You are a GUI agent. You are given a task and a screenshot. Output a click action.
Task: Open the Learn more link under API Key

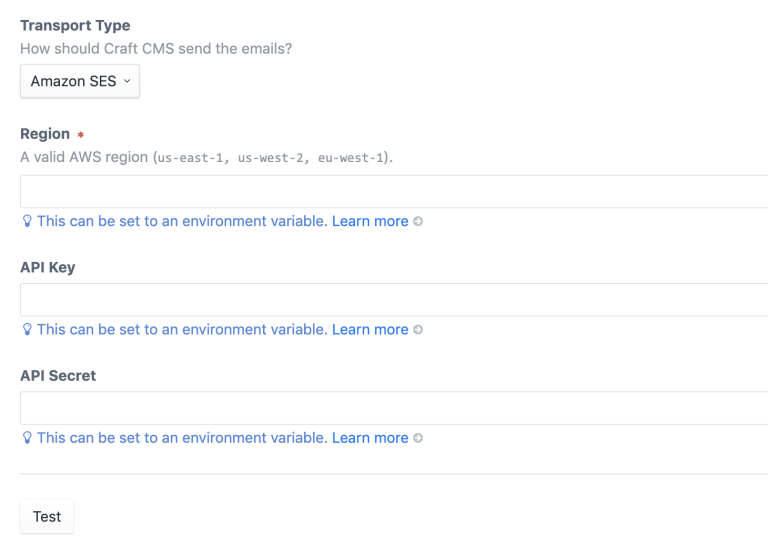coord(370,330)
